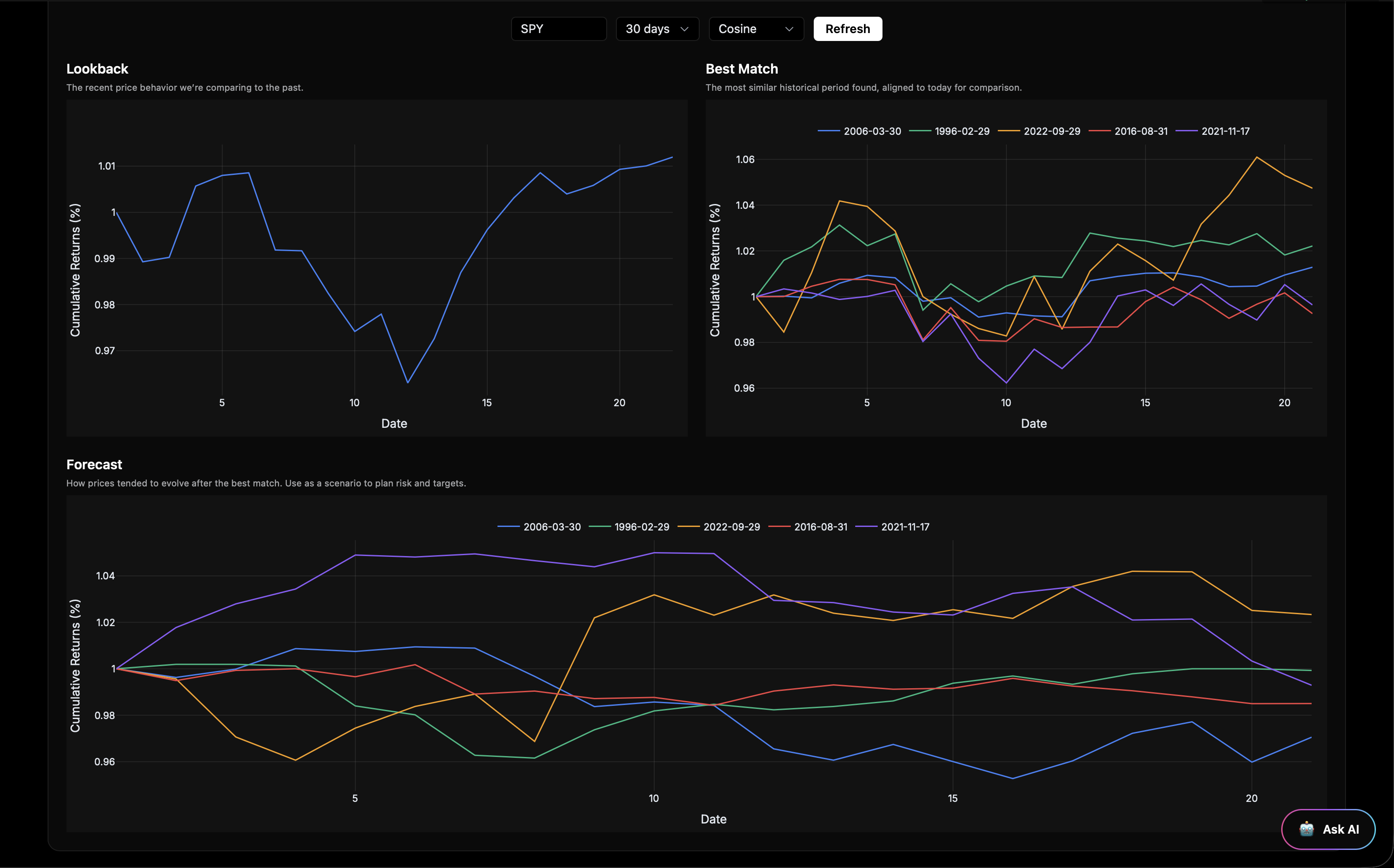Hide the 2022-09-29 line in Best Match chart
1394x868 pixels.
pos(1041,131)
